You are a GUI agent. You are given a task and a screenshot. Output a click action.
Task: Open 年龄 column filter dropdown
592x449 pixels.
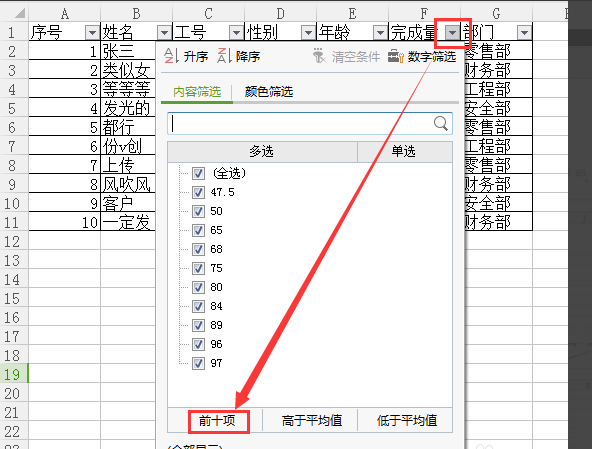coord(380,33)
